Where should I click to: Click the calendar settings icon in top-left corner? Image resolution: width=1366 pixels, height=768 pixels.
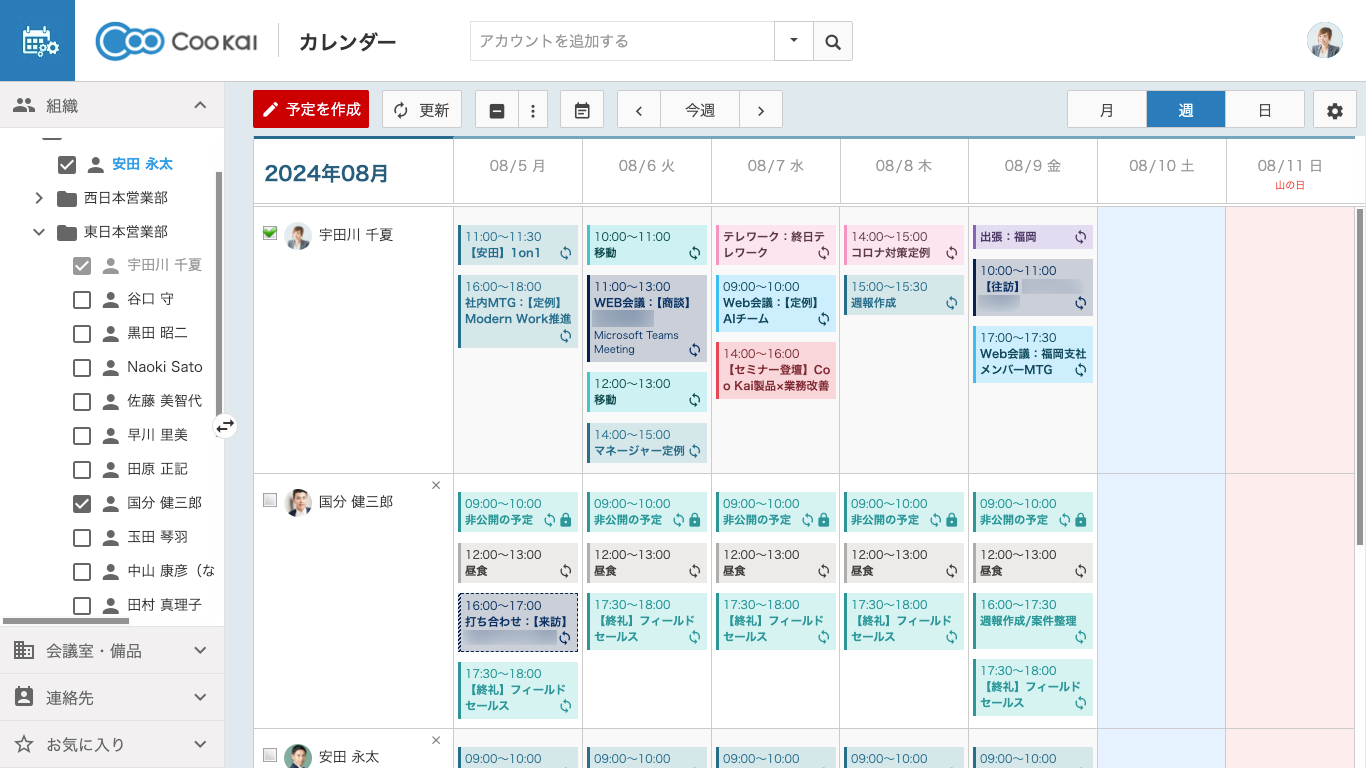(x=38, y=41)
